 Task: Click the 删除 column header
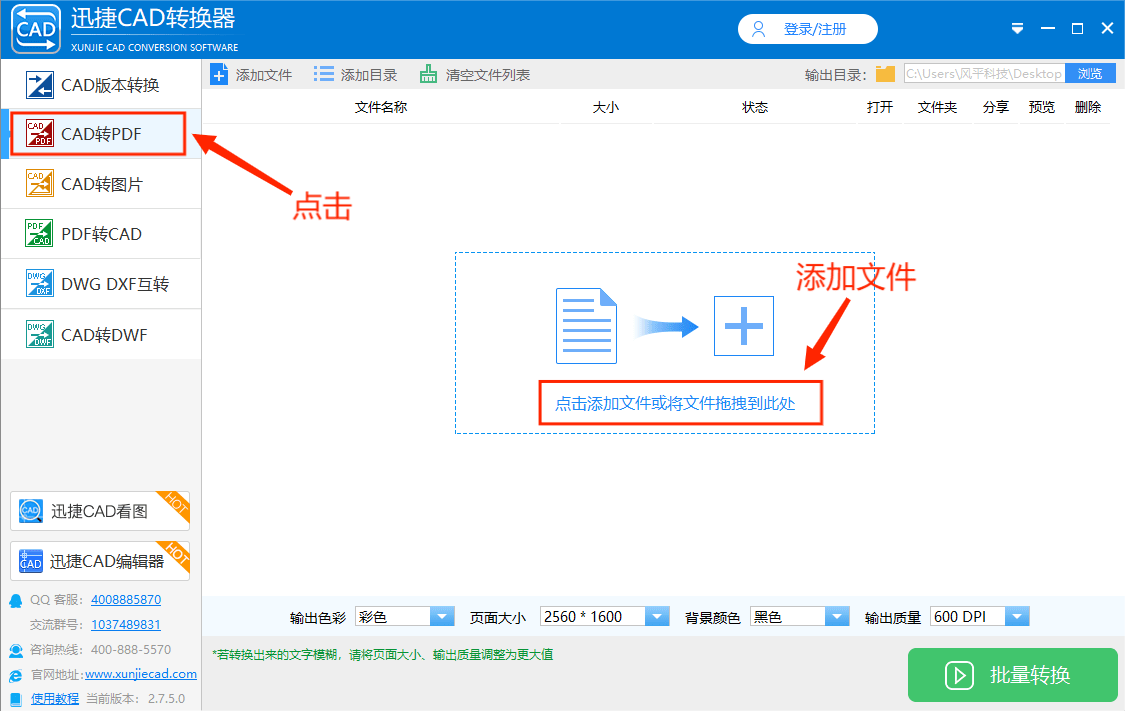pos(1088,107)
